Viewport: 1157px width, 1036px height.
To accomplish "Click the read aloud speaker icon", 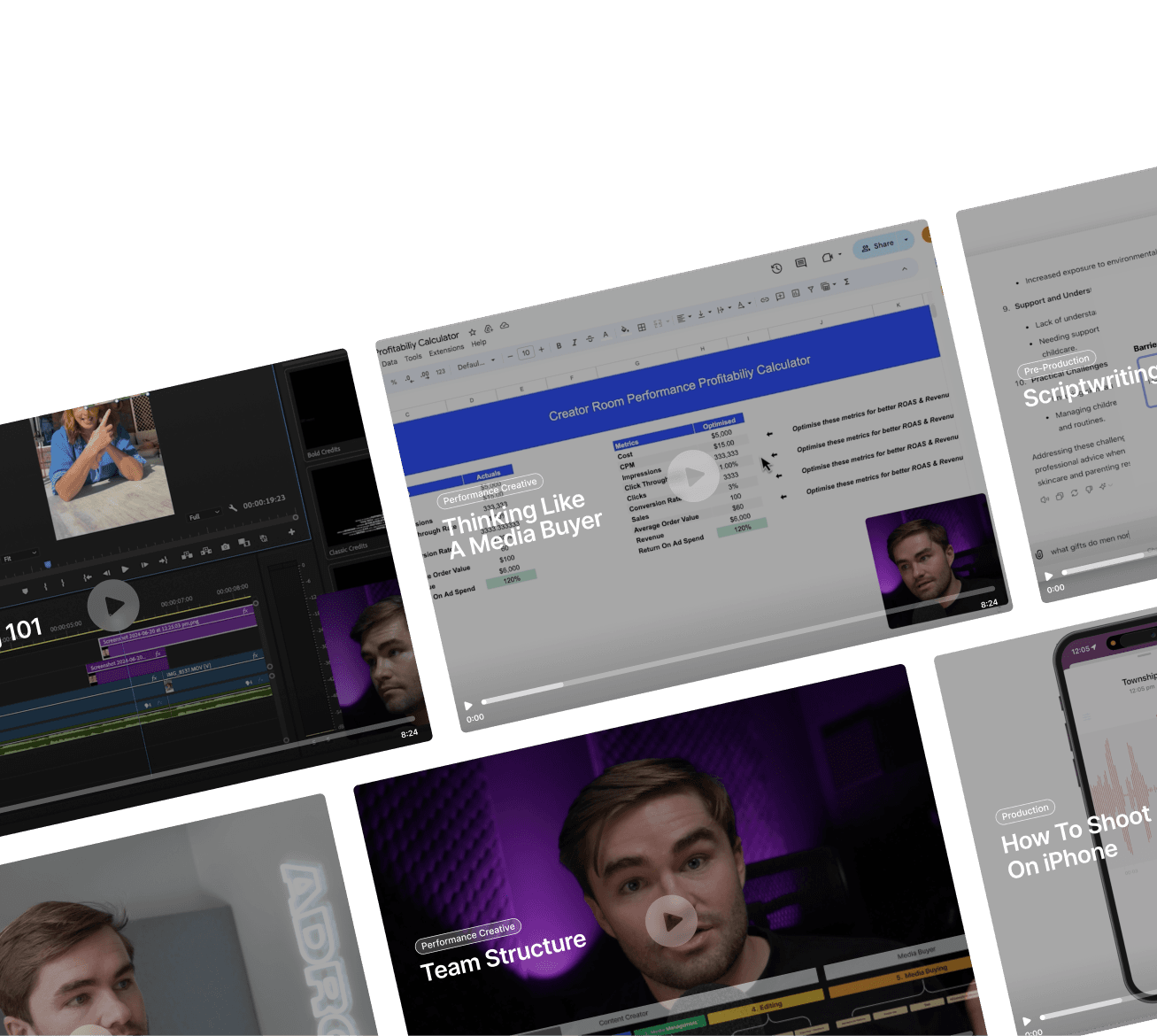I will 1045,499.
